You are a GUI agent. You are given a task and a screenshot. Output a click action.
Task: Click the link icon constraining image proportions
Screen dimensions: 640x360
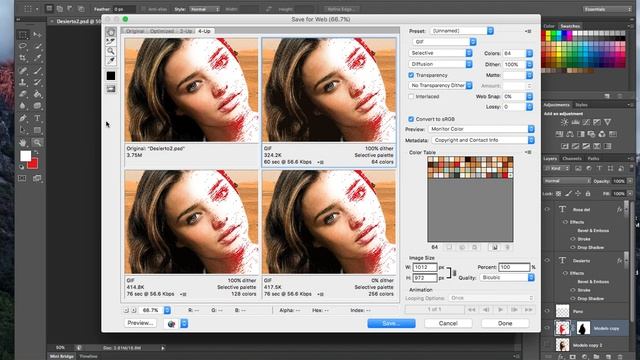click(454, 273)
